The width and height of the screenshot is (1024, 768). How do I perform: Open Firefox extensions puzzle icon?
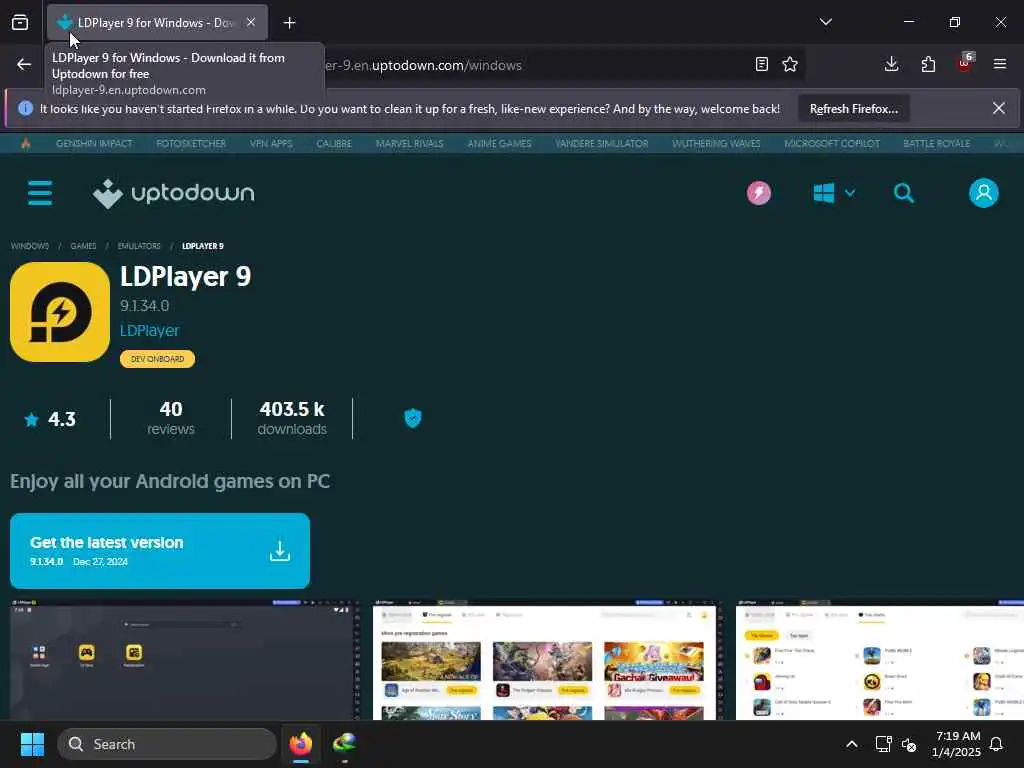tap(928, 64)
